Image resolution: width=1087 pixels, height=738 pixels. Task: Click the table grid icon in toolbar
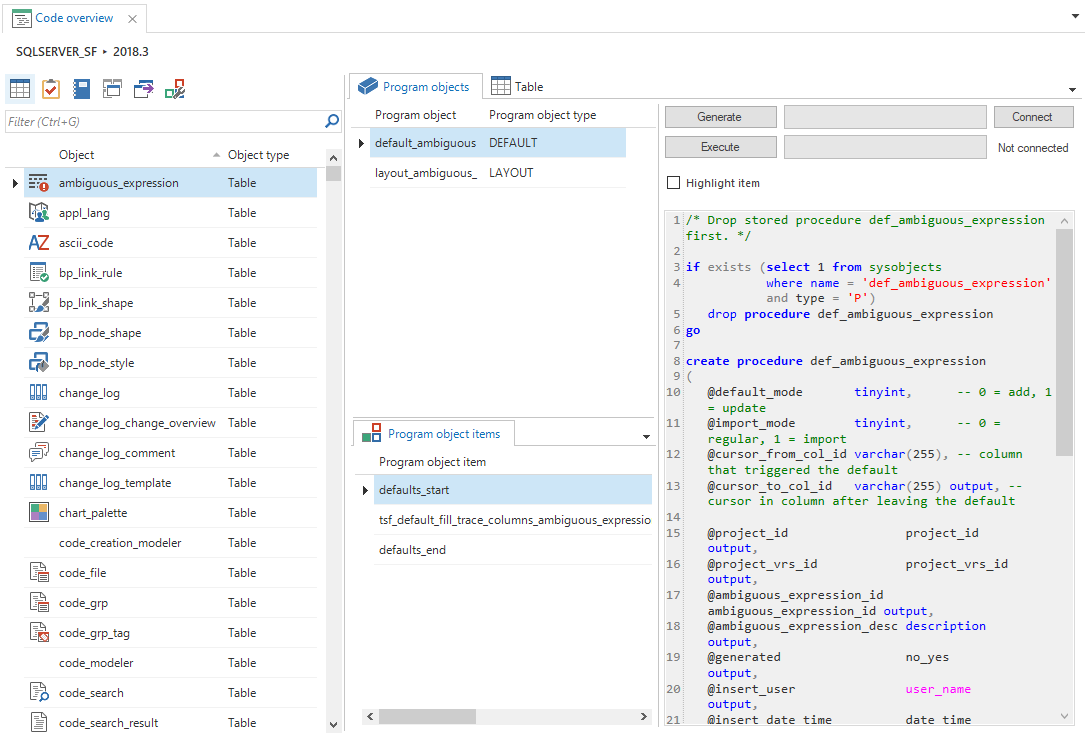pos(20,89)
